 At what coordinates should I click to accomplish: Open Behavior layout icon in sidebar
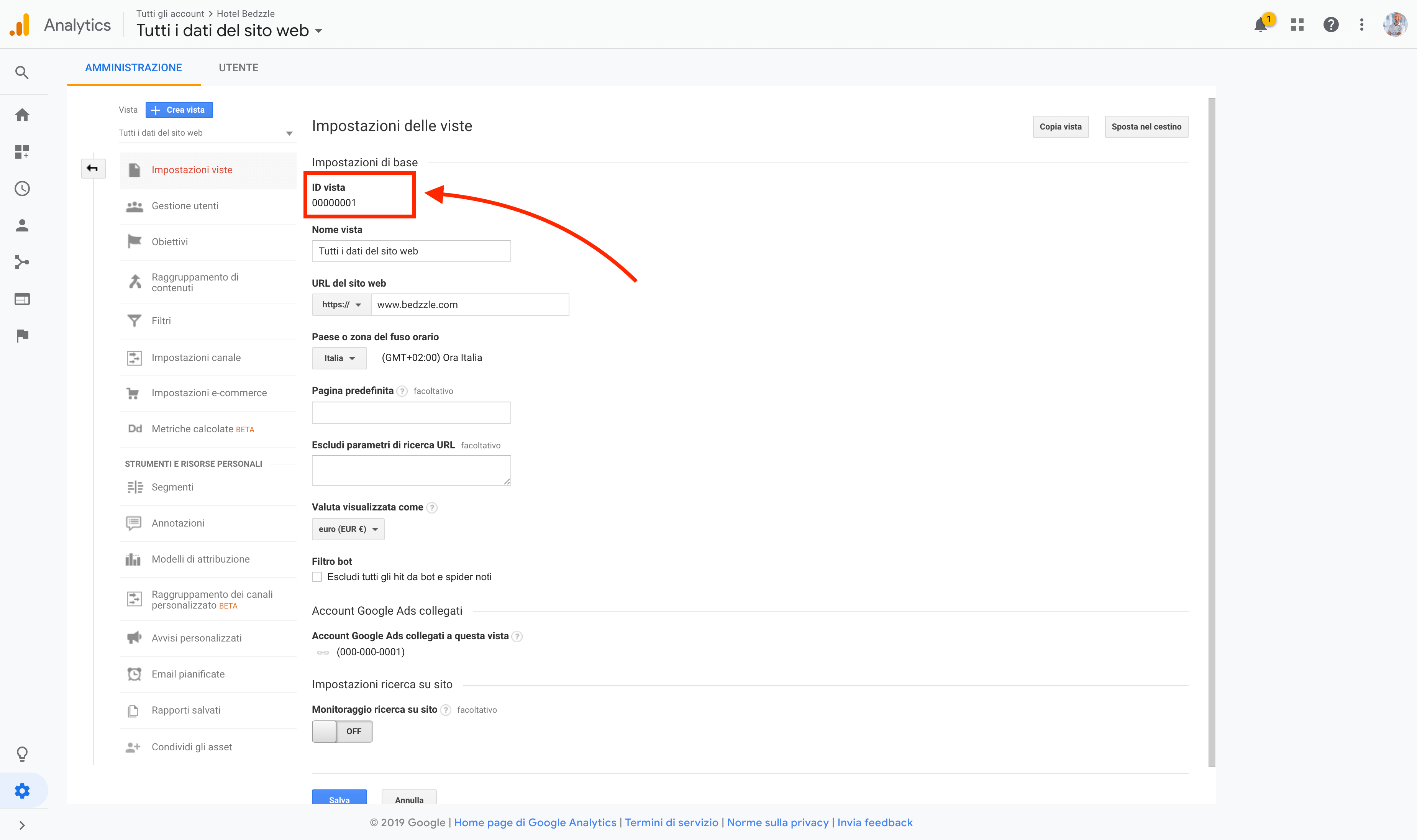click(x=22, y=299)
